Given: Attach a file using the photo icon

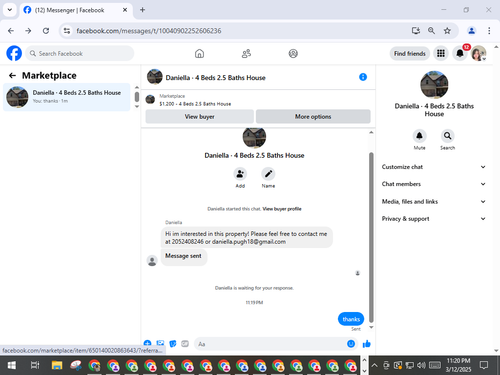Looking at the screenshot, I should coord(160,343).
